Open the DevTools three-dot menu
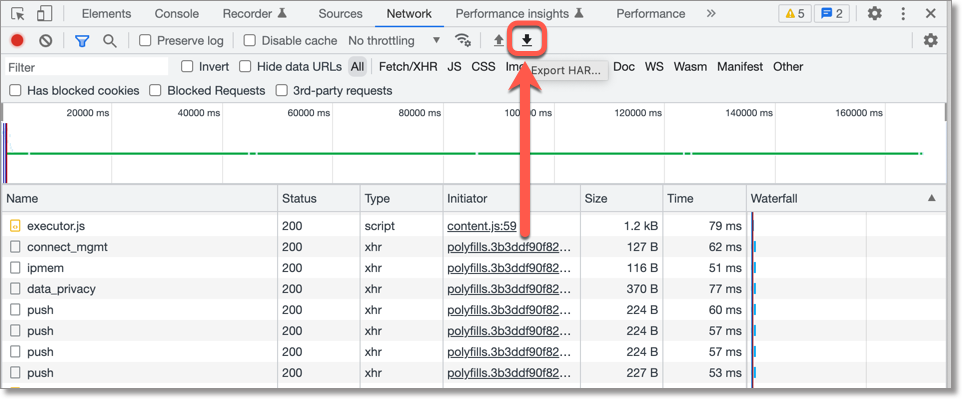The image size is (962, 399). pos(903,14)
